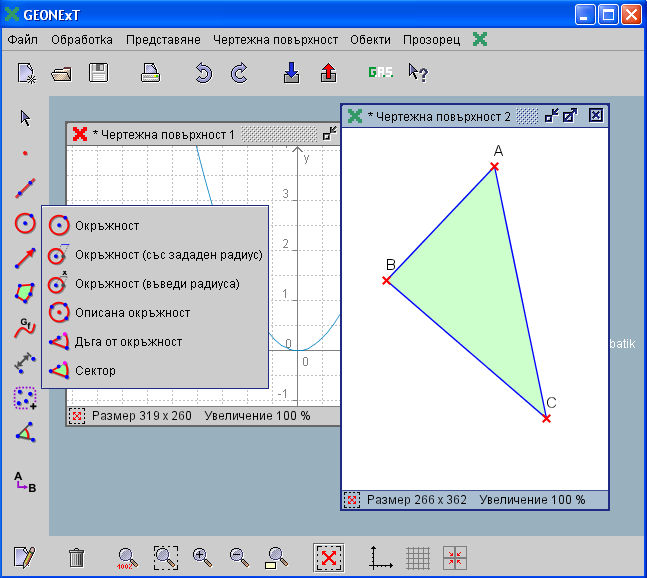Viewport: 647px width, 578px height.
Task: Select the function graph tool
Action: (x=25, y=328)
